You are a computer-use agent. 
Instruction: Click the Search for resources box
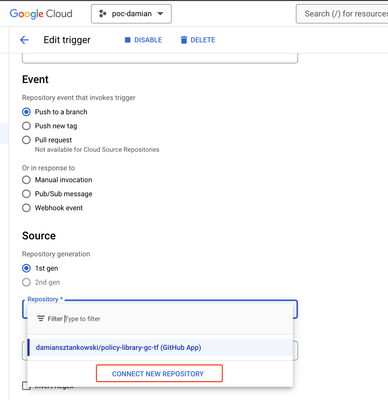(342, 14)
